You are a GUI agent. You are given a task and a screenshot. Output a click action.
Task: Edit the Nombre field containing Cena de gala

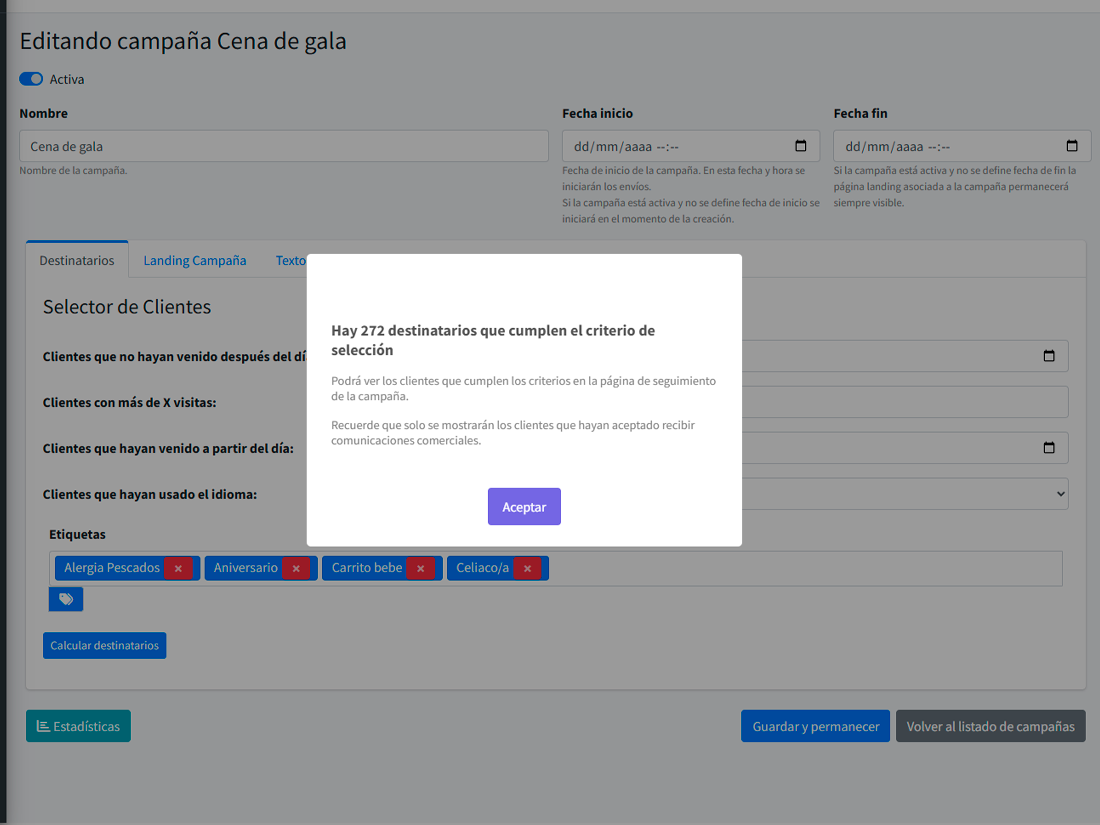point(283,146)
